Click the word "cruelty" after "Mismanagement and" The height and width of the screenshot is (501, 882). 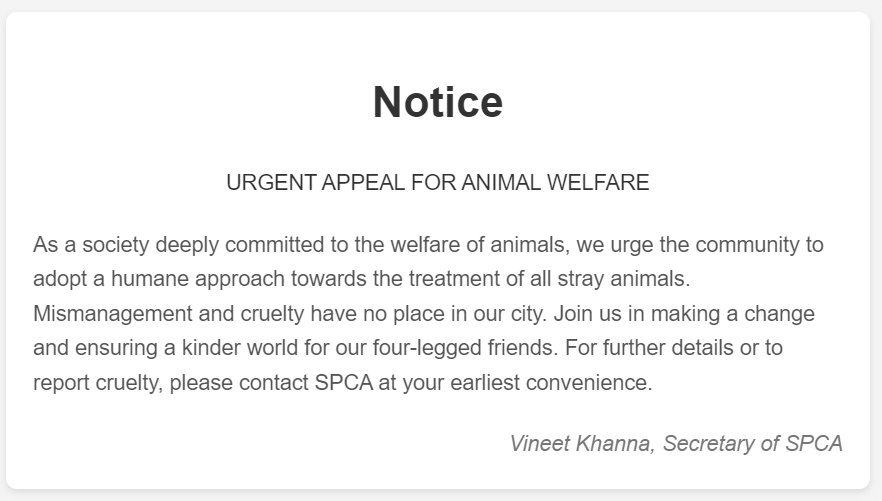272,314
